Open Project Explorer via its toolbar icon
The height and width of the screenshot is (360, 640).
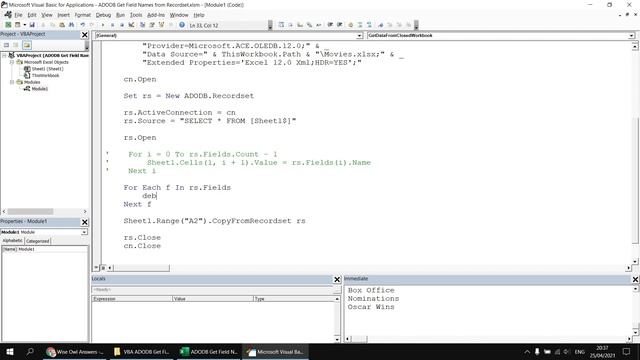point(142,25)
